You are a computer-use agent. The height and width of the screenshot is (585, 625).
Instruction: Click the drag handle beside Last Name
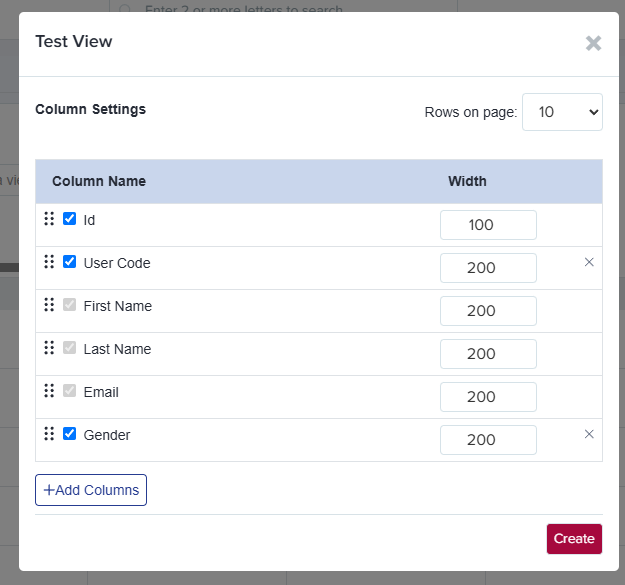(49, 348)
